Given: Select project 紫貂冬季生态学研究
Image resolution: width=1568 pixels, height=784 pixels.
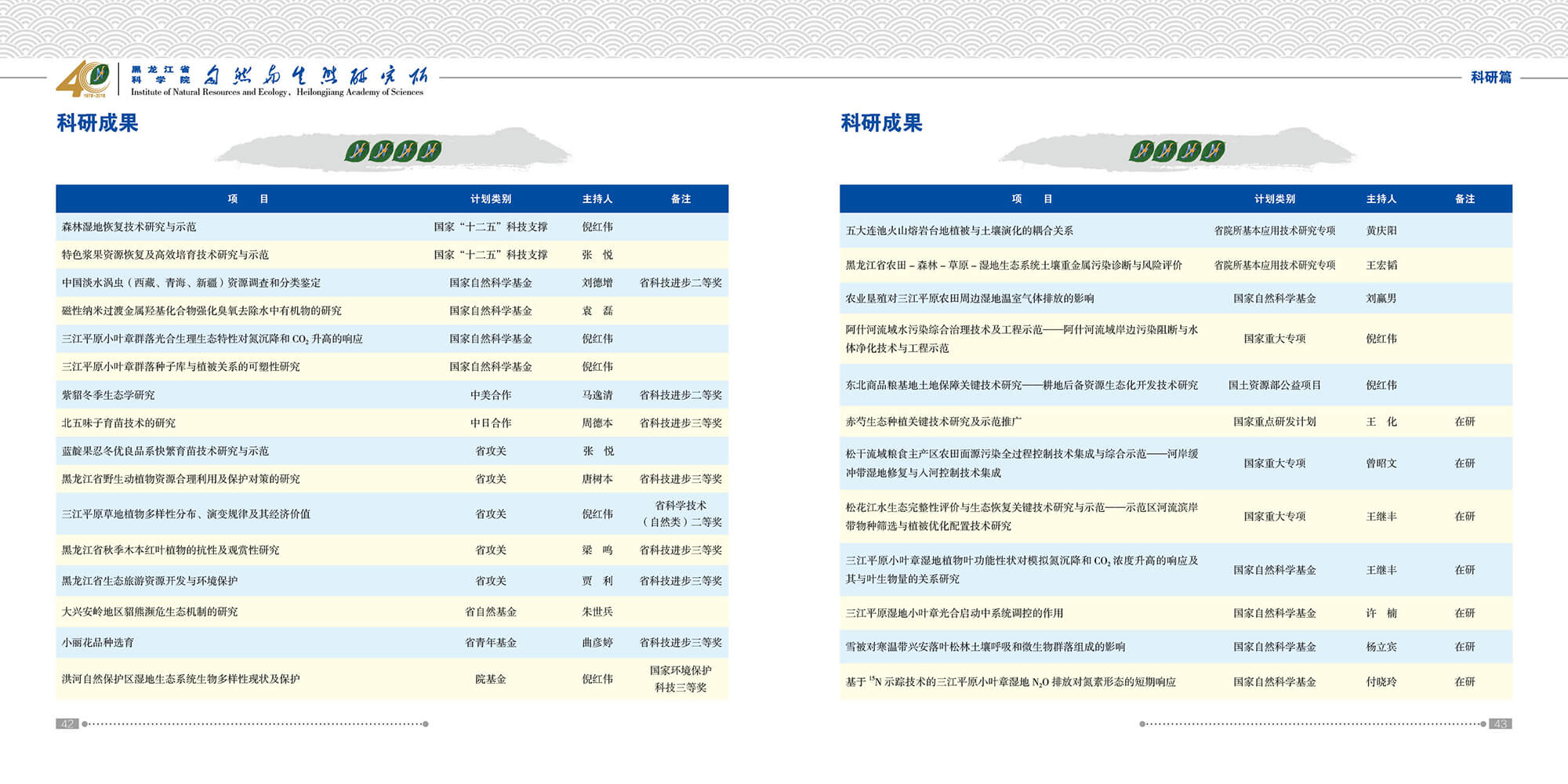Looking at the screenshot, I should [x=108, y=395].
